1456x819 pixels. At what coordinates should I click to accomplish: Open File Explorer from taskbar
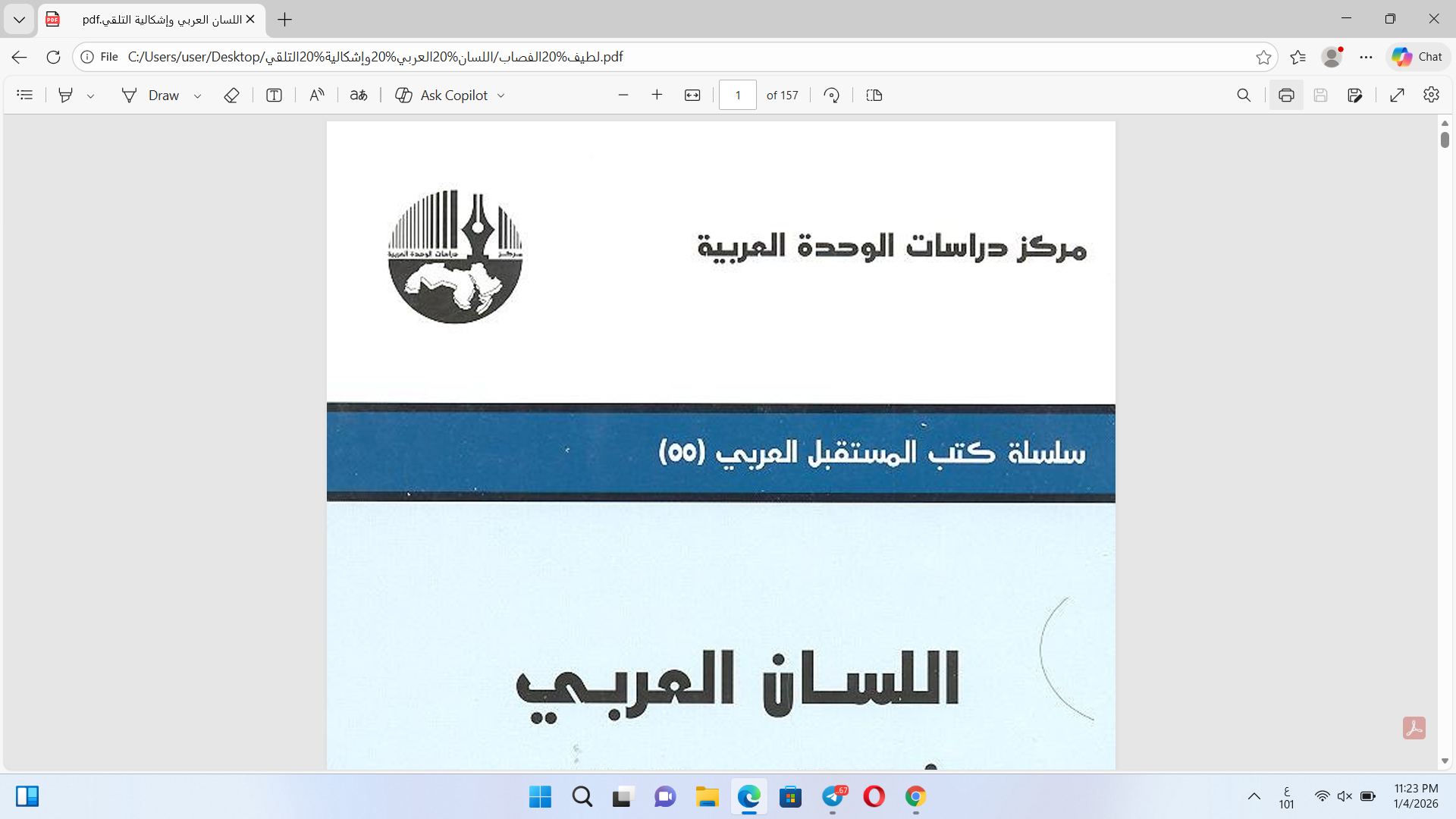click(x=707, y=797)
